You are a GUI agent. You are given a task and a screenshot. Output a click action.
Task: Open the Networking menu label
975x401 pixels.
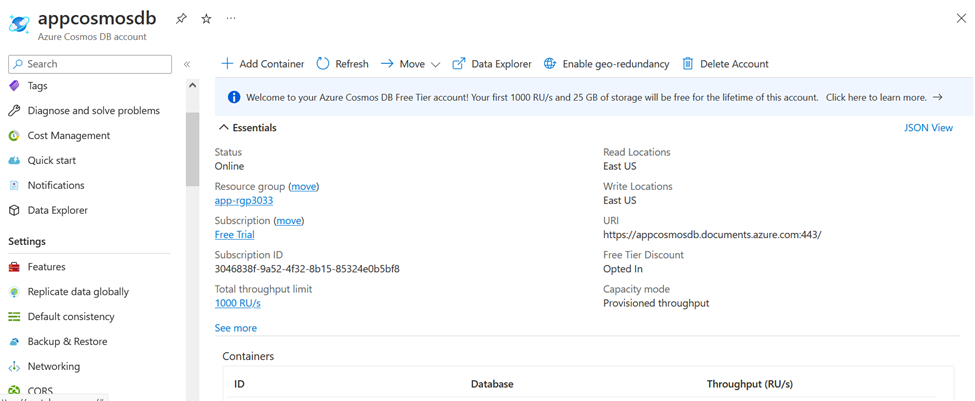click(53, 366)
